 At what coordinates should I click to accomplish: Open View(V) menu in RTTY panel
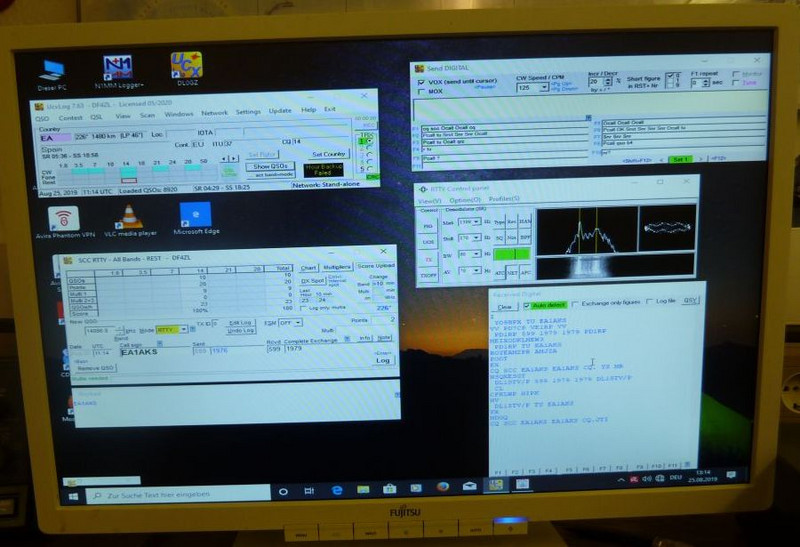[x=430, y=201]
